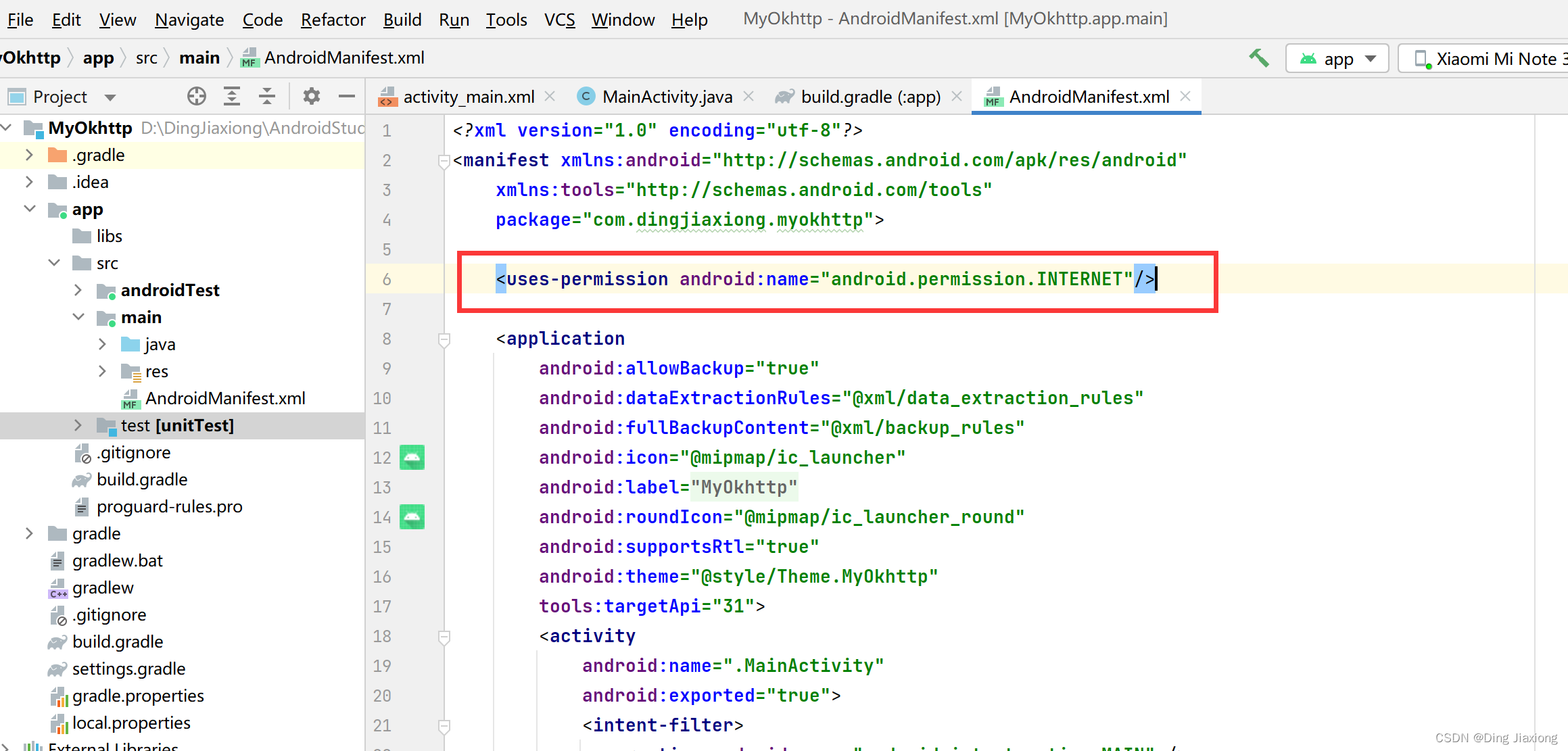This screenshot has height=751, width=1568.
Task: Close the AndroidManifest.xml tab
Action: pos(1185,97)
